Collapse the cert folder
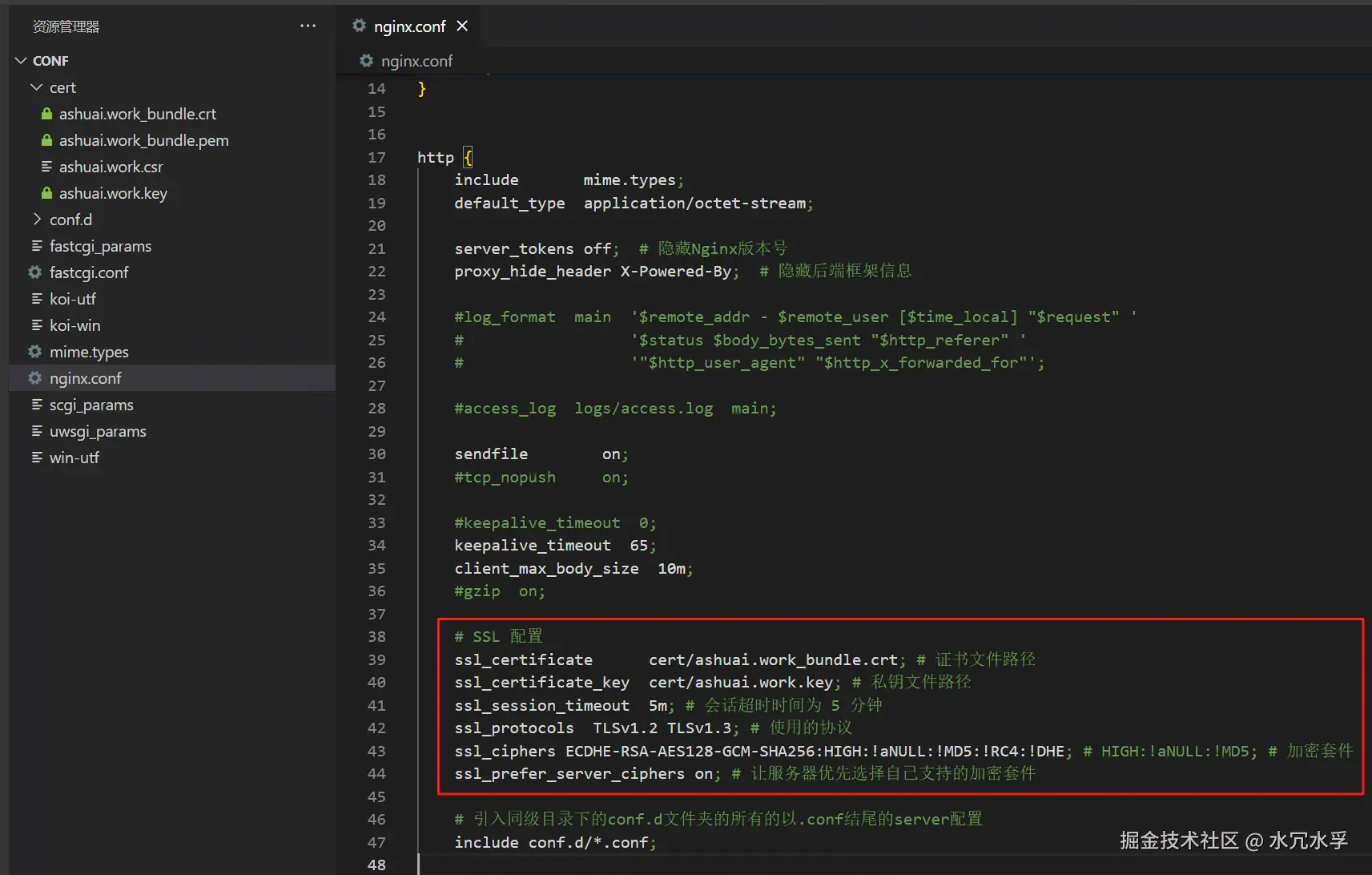 tap(36, 87)
